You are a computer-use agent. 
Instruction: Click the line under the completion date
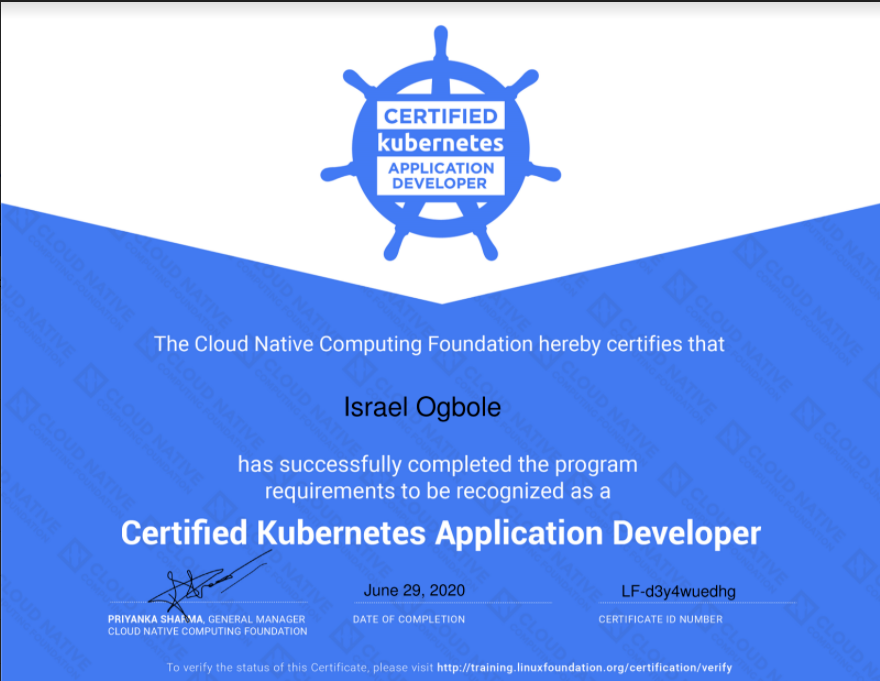(452, 604)
